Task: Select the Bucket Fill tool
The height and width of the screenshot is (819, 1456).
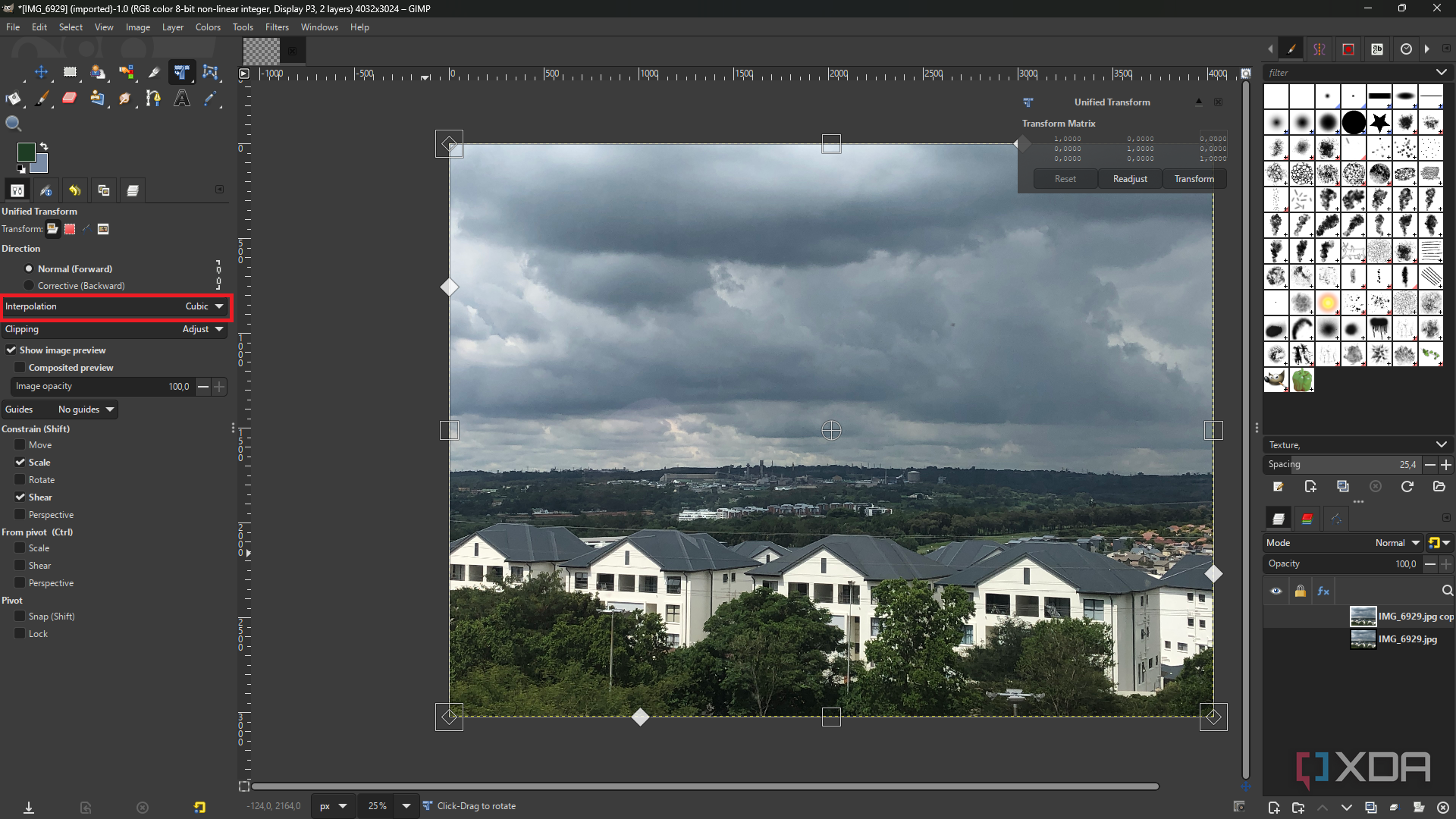Action: [x=14, y=98]
